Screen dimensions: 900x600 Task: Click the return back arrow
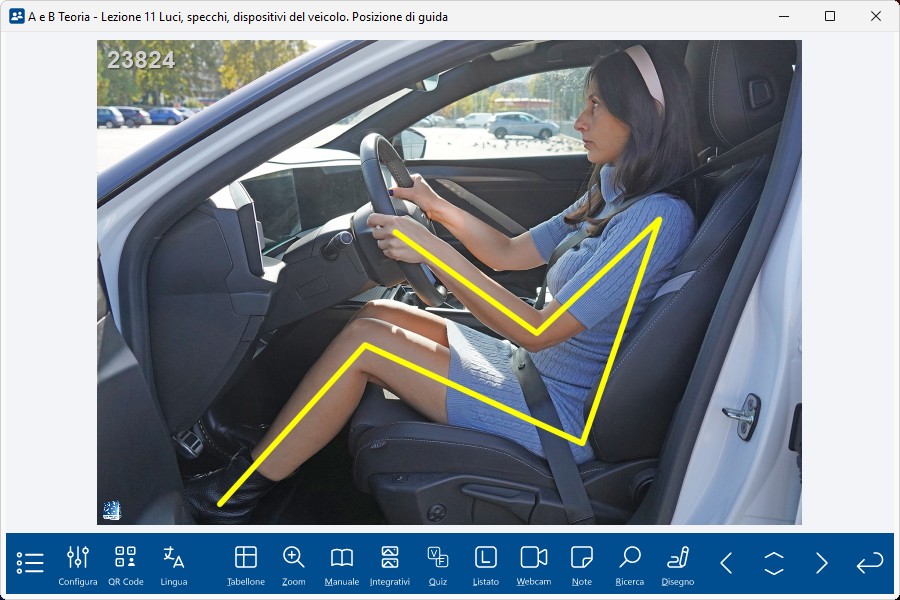(869, 563)
